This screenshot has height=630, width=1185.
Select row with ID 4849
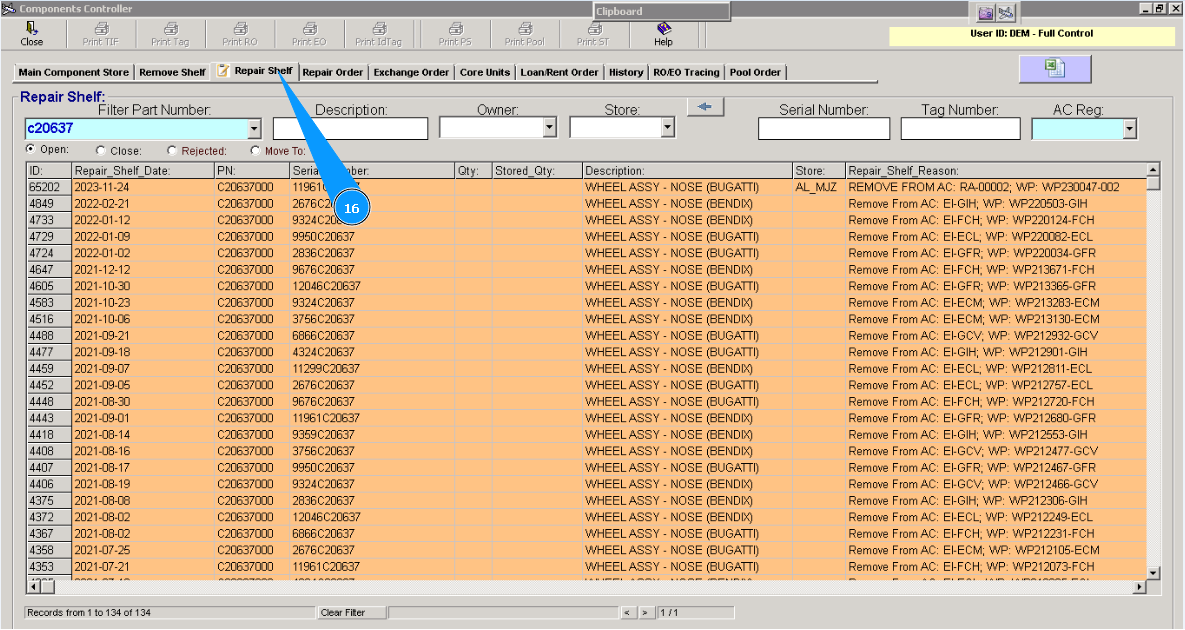click(586, 203)
